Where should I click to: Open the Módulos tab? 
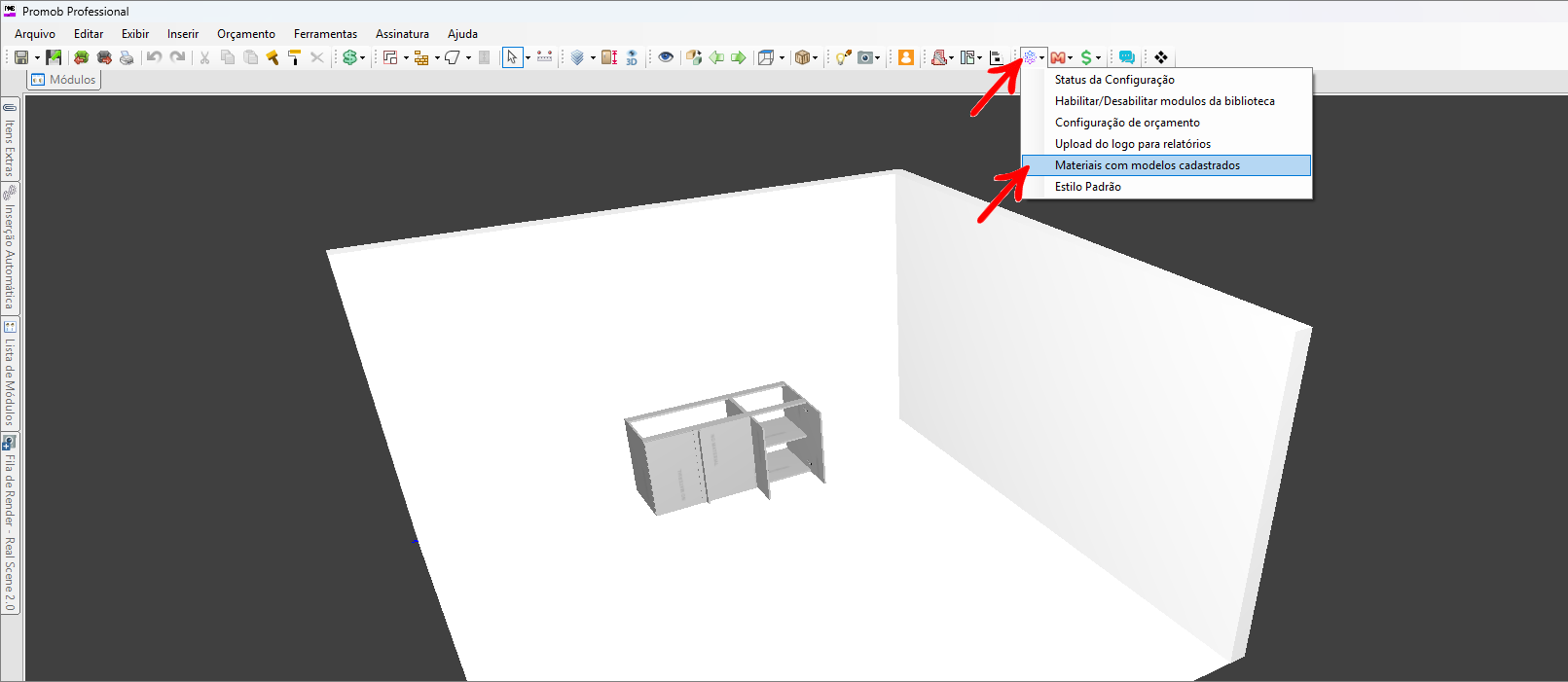coord(65,80)
